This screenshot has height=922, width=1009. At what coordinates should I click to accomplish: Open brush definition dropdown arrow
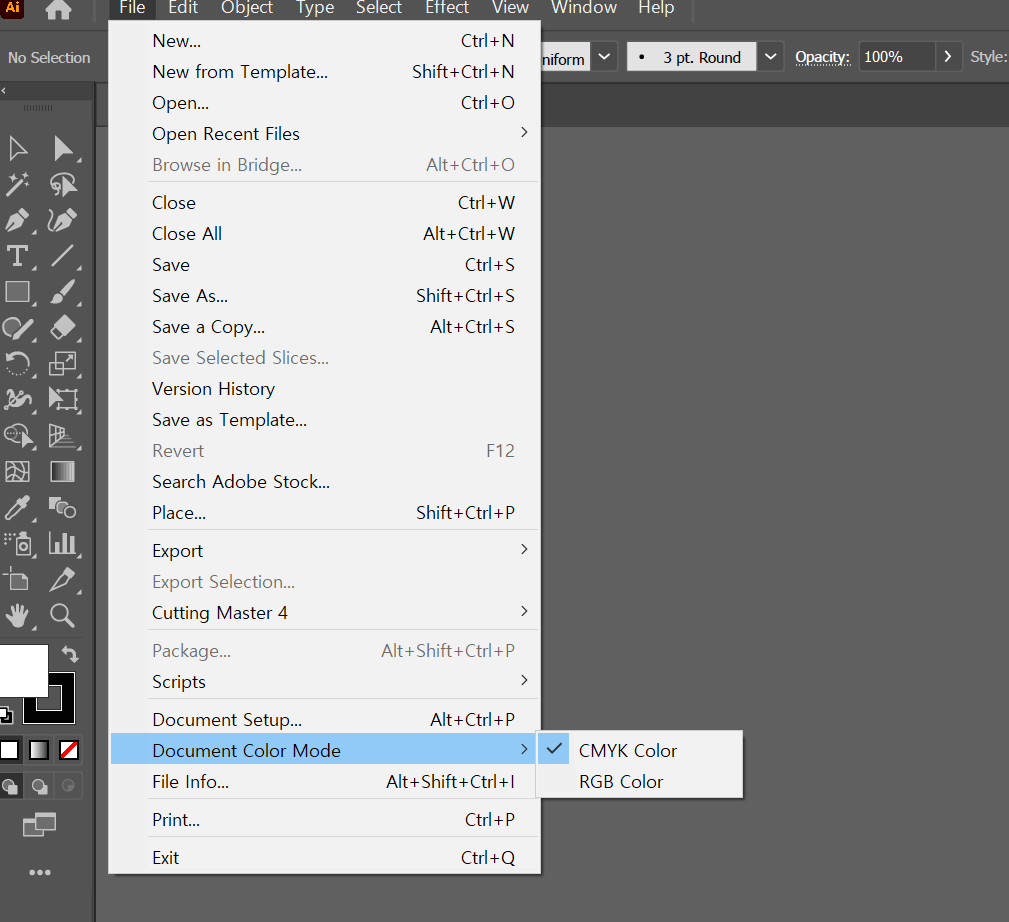(x=770, y=57)
